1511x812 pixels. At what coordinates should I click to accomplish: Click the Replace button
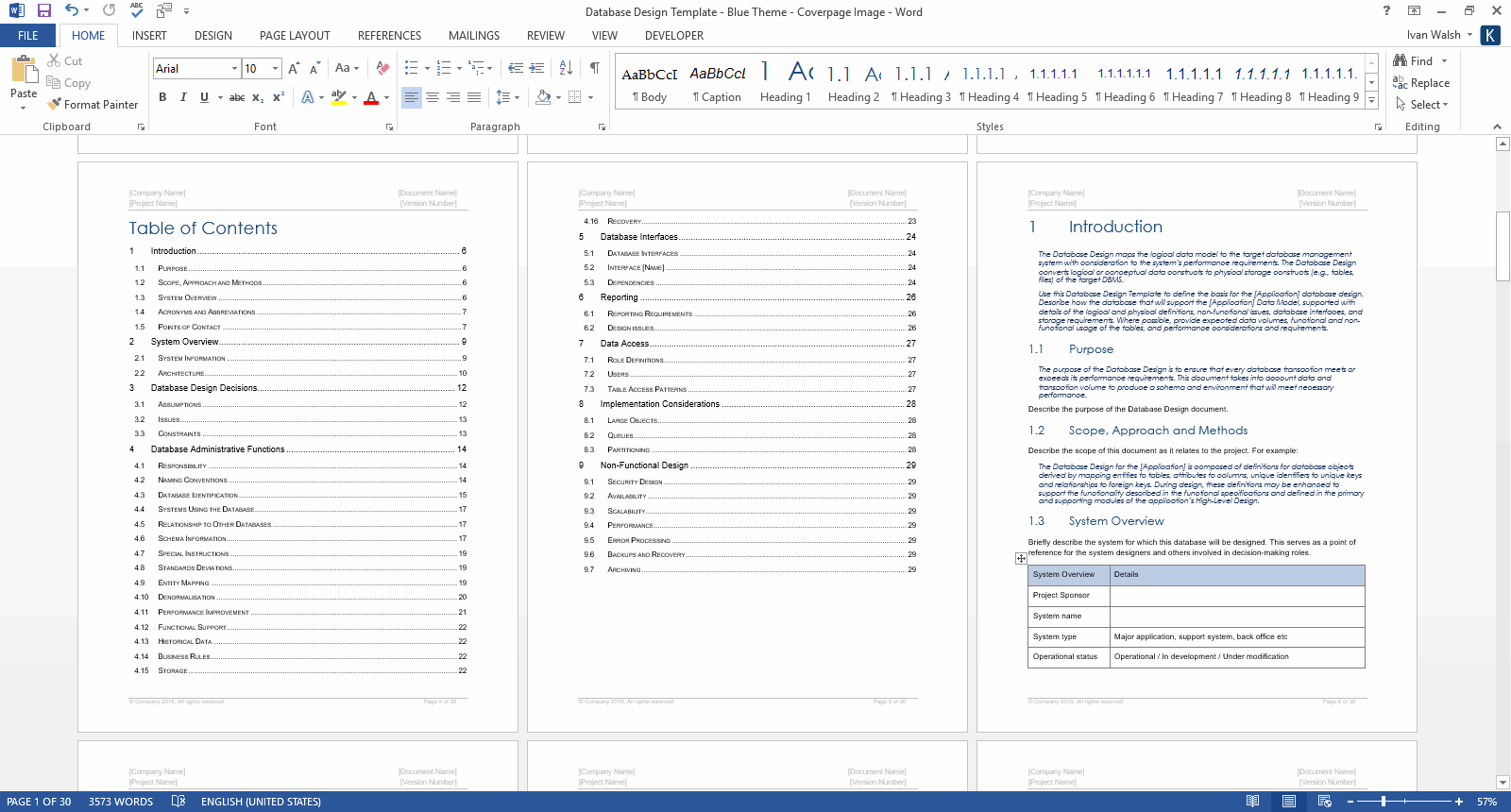pos(1421,83)
